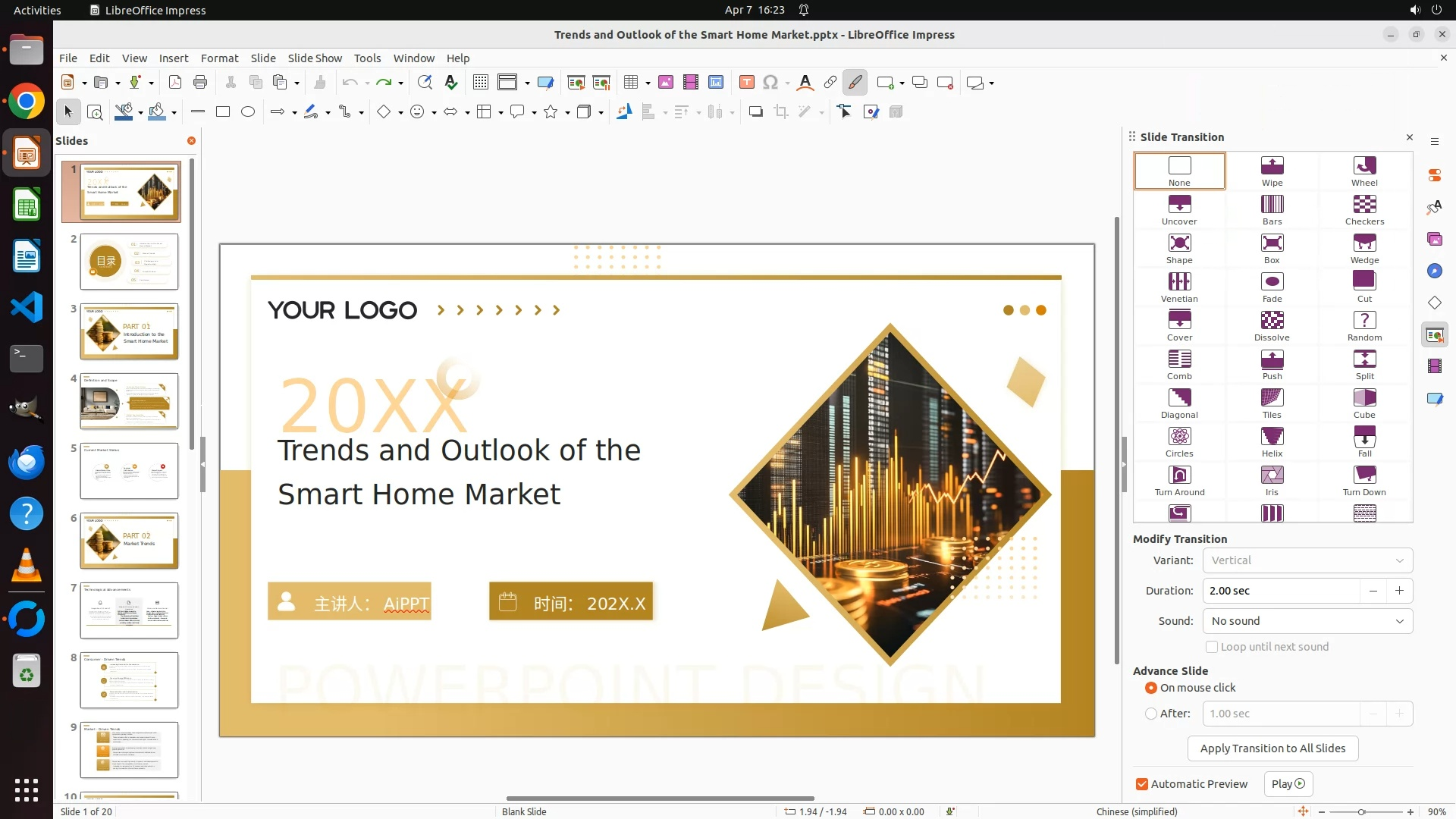
Task: Select the Ellipse drawing tool
Action: pos(248,112)
